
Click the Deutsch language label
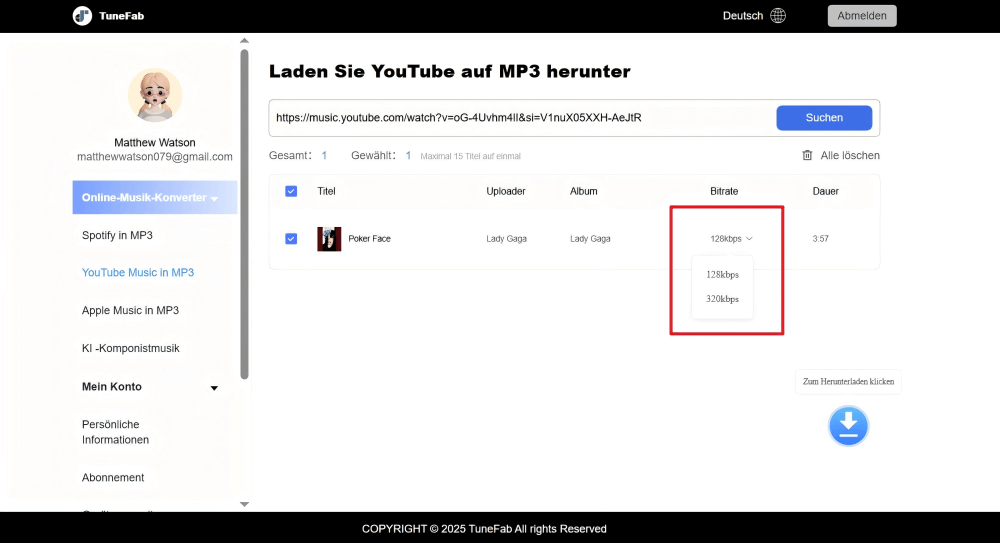coord(743,15)
